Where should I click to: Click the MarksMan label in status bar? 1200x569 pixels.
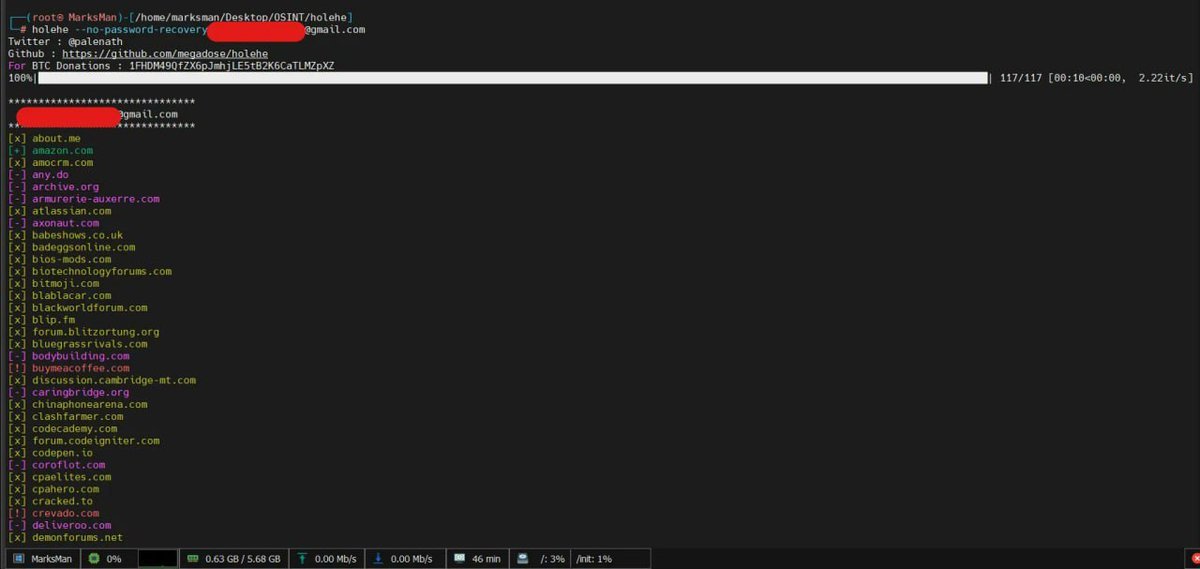(52, 559)
